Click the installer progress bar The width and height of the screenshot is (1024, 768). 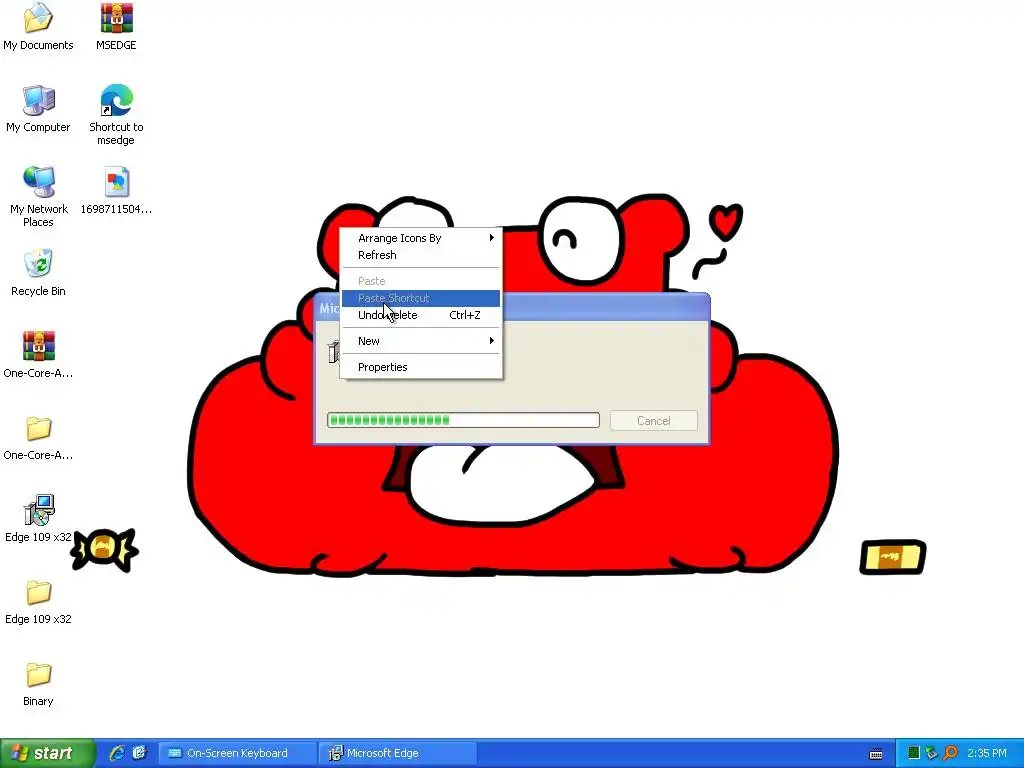coord(463,420)
